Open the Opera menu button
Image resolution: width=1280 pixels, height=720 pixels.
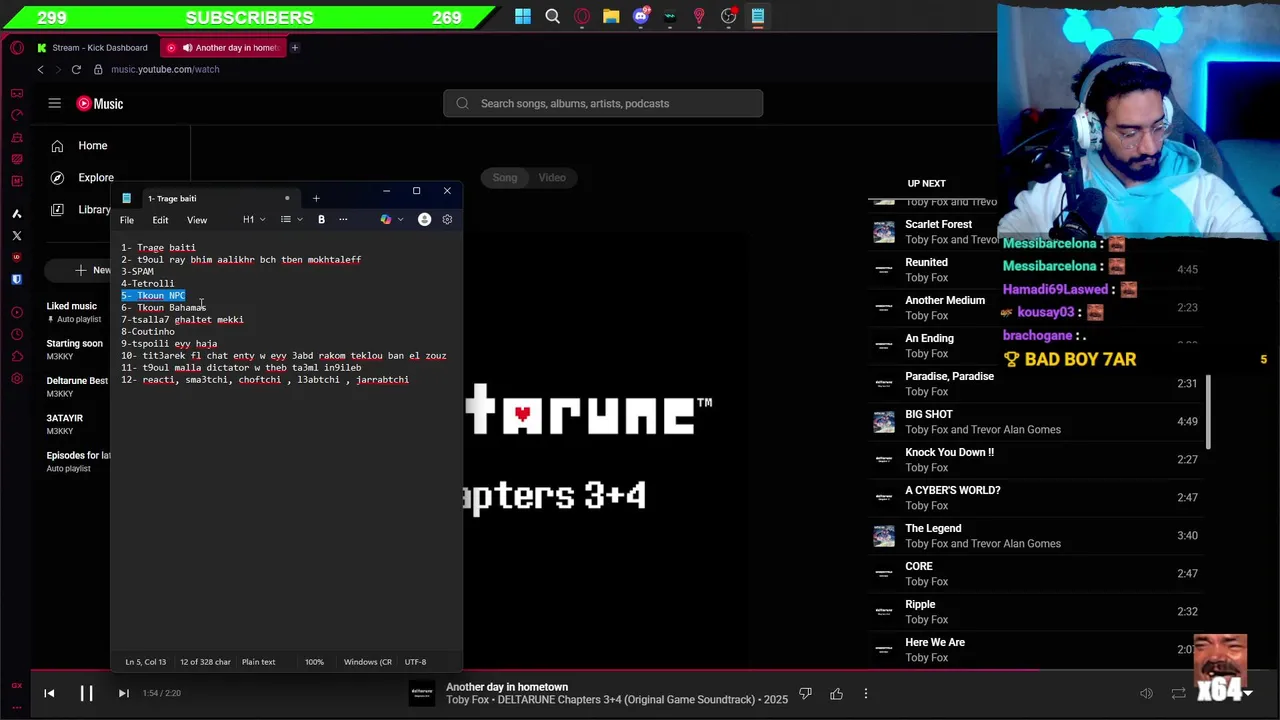pos(17,47)
